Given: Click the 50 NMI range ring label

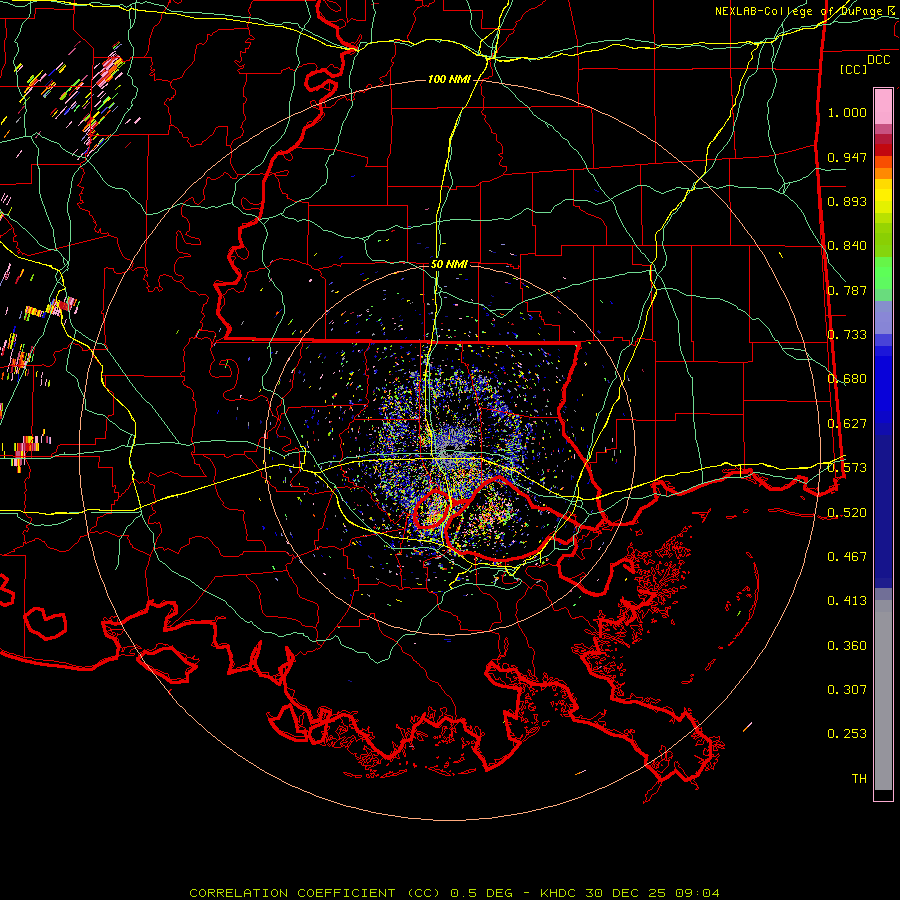Looking at the screenshot, I should pyautogui.click(x=449, y=264).
